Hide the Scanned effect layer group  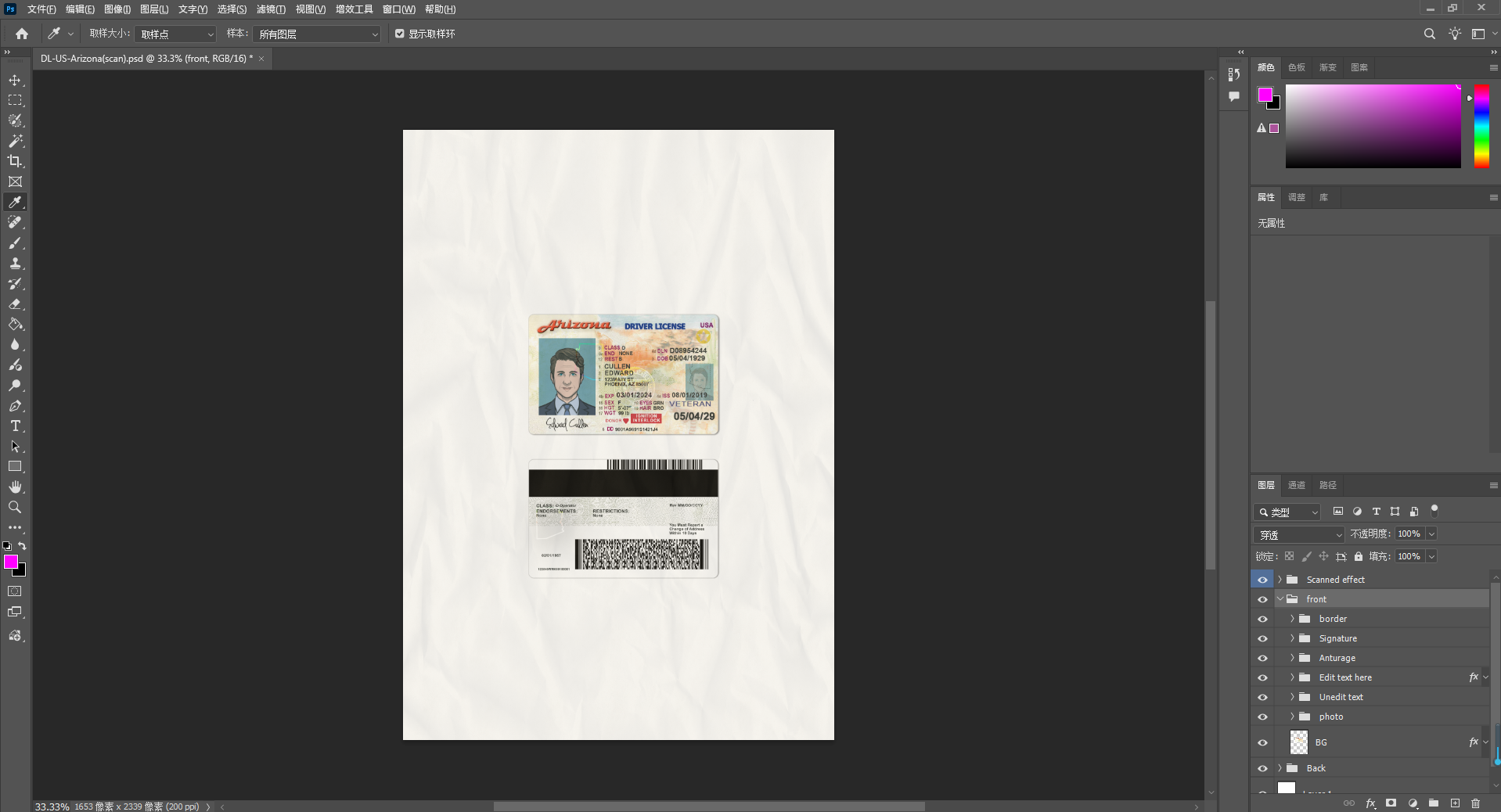pyautogui.click(x=1262, y=580)
